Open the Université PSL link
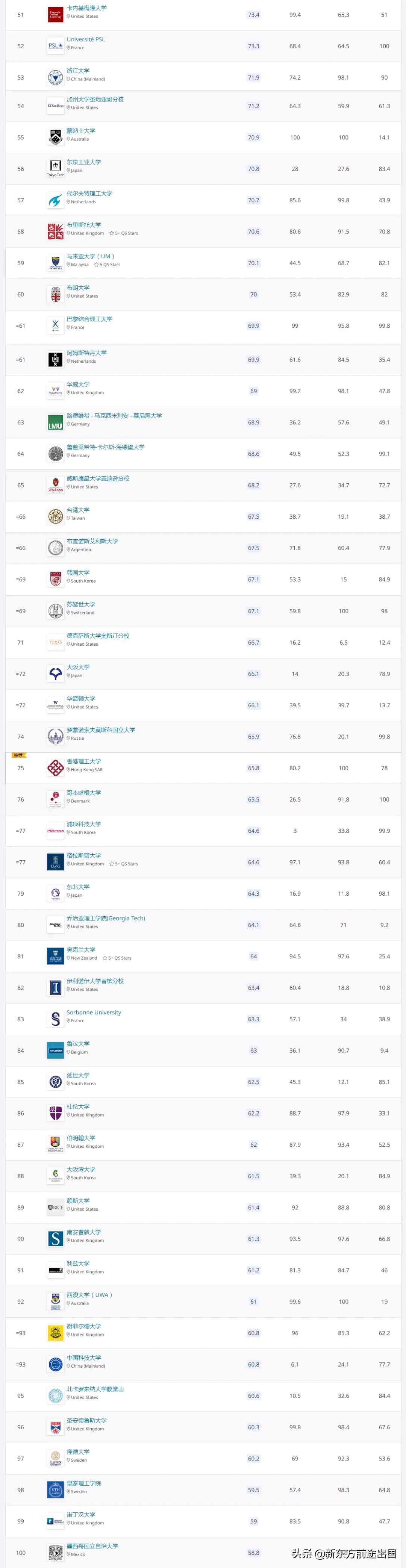This screenshot has width=406, height=1568. point(86,39)
